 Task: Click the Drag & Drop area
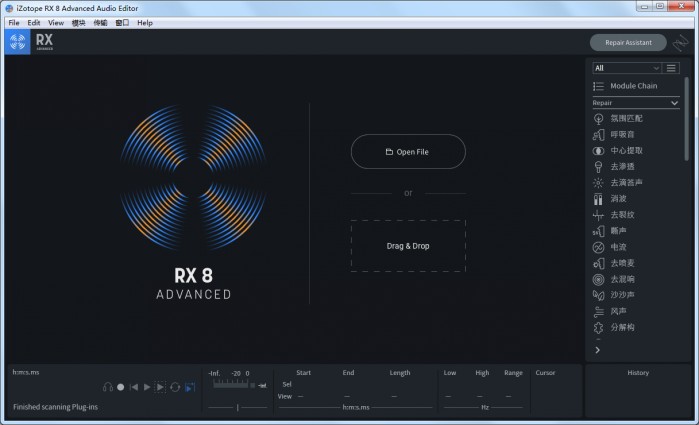(x=408, y=246)
